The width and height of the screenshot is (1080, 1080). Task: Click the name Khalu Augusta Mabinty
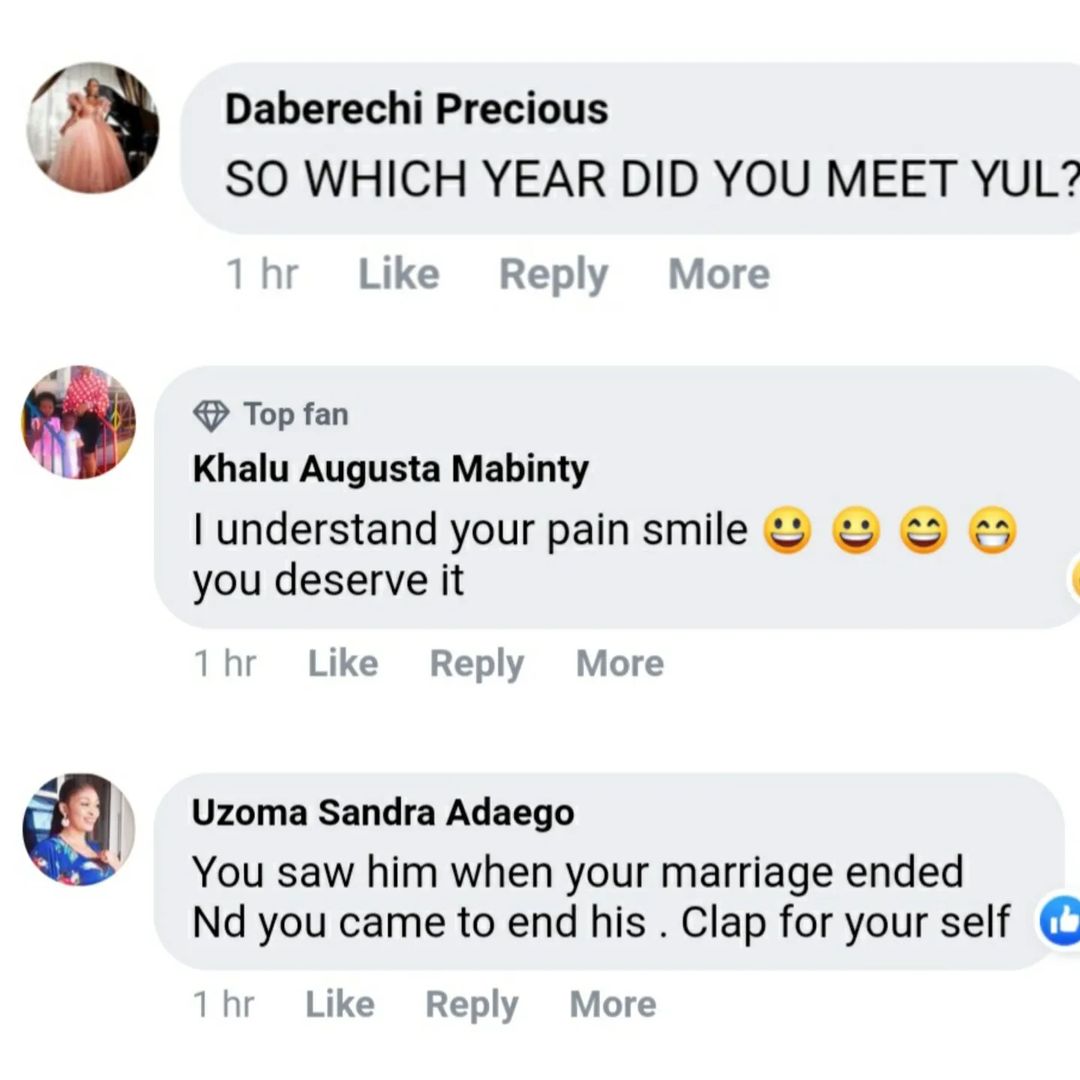tap(390, 468)
